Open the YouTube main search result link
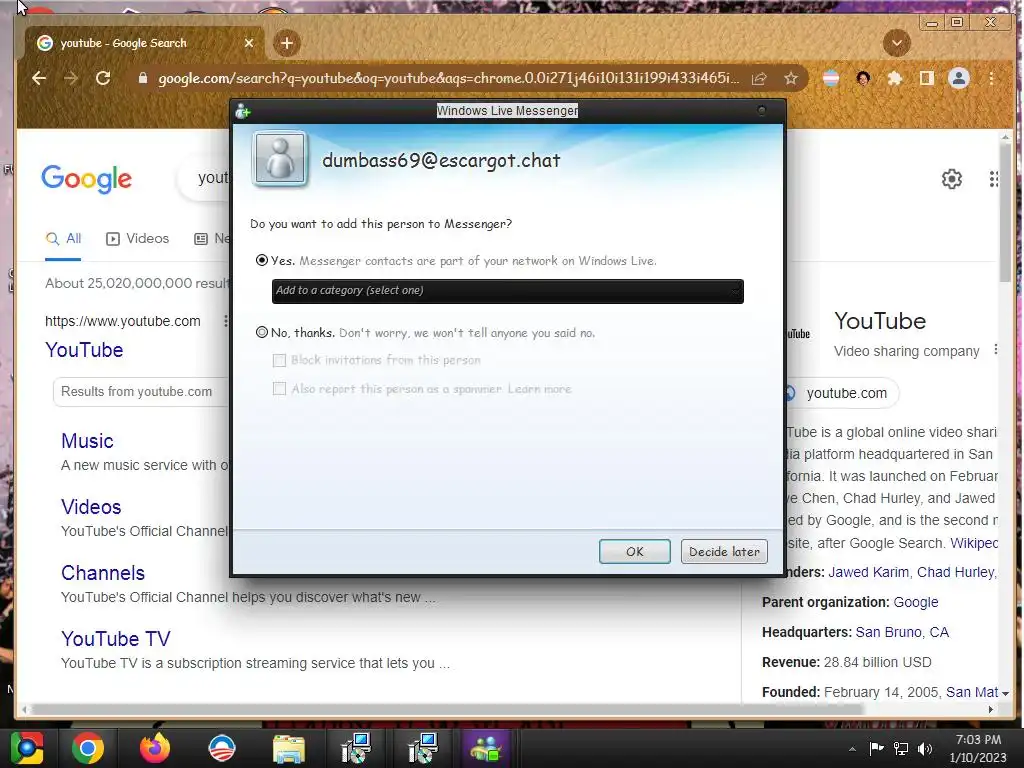 click(84, 350)
